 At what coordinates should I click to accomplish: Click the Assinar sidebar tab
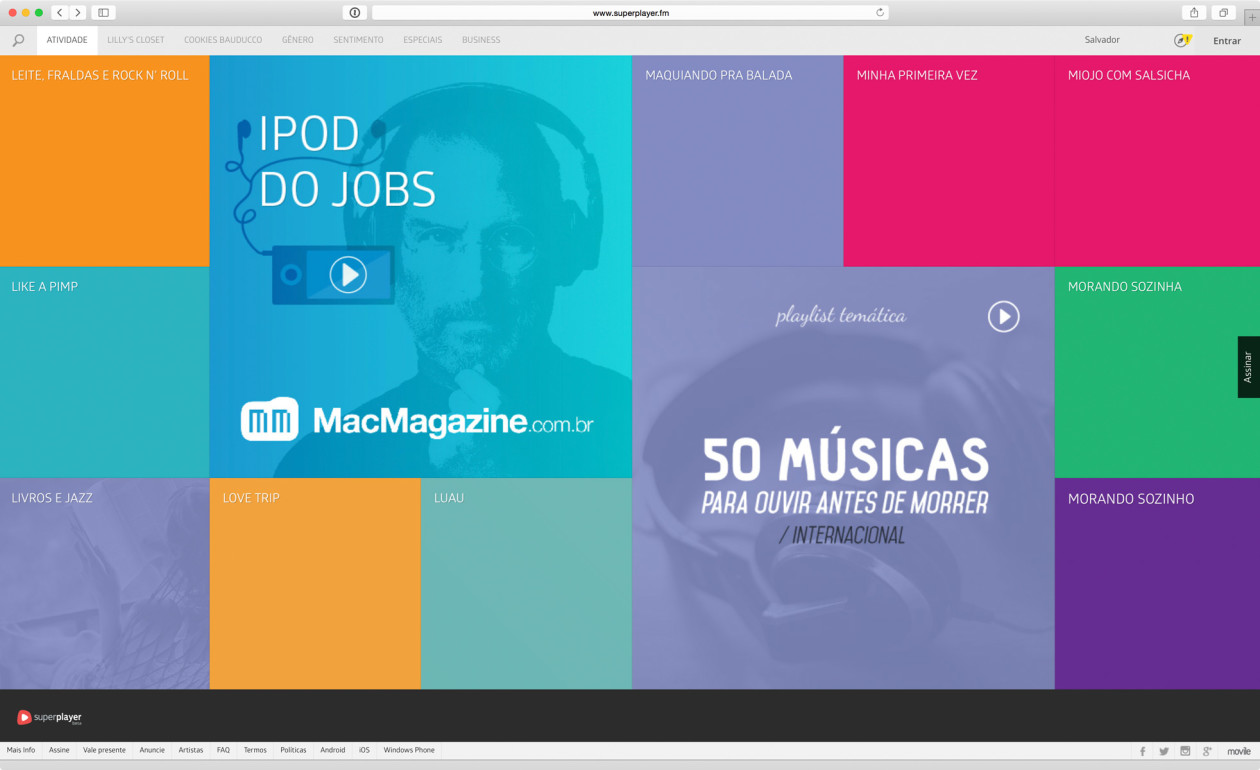point(1248,367)
